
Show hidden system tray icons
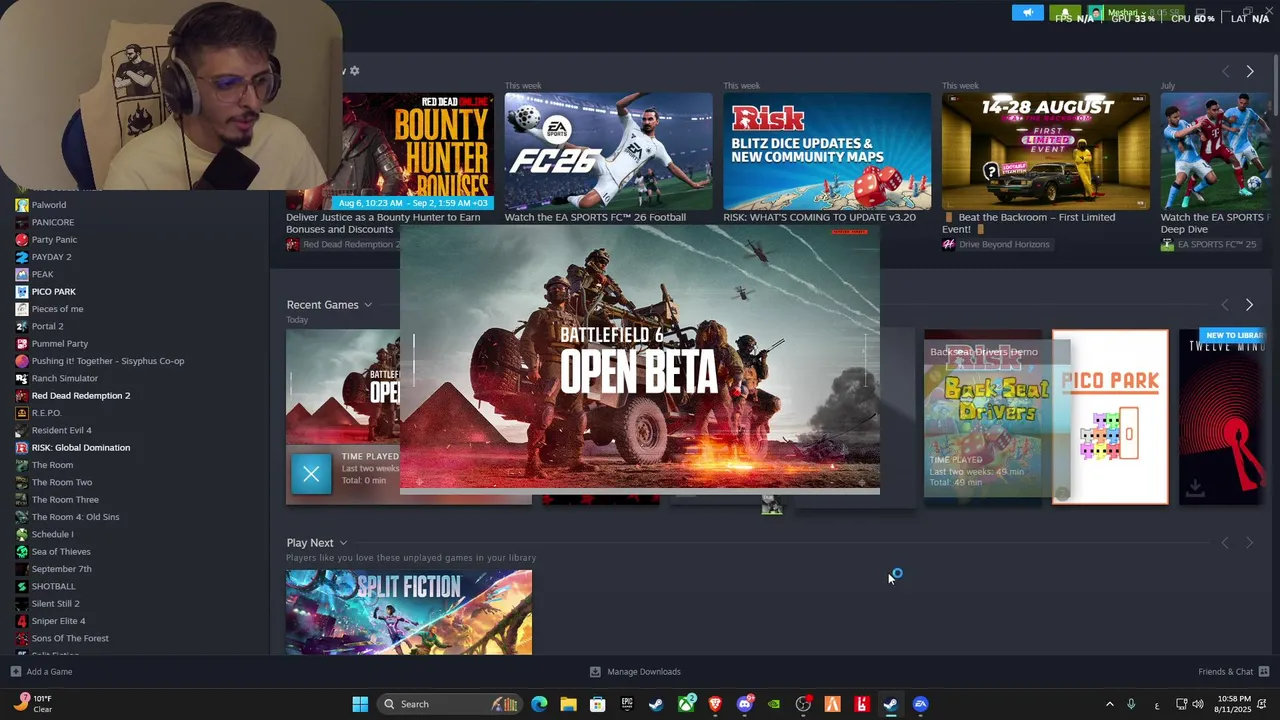[1109, 704]
